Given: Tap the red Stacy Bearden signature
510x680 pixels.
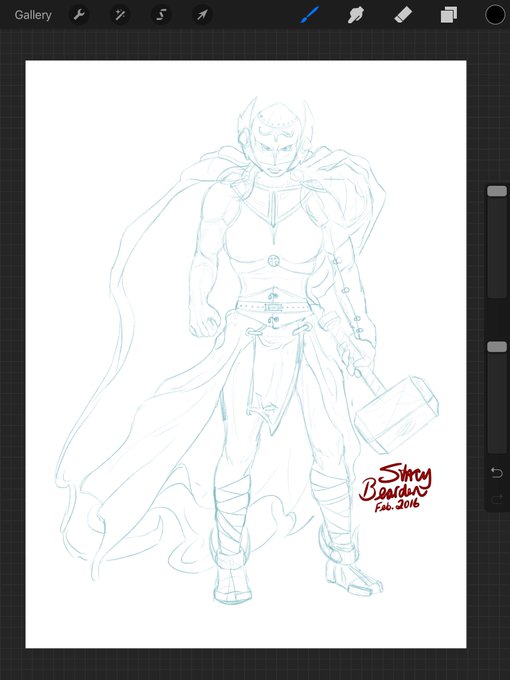Looking at the screenshot, I should (396, 488).
